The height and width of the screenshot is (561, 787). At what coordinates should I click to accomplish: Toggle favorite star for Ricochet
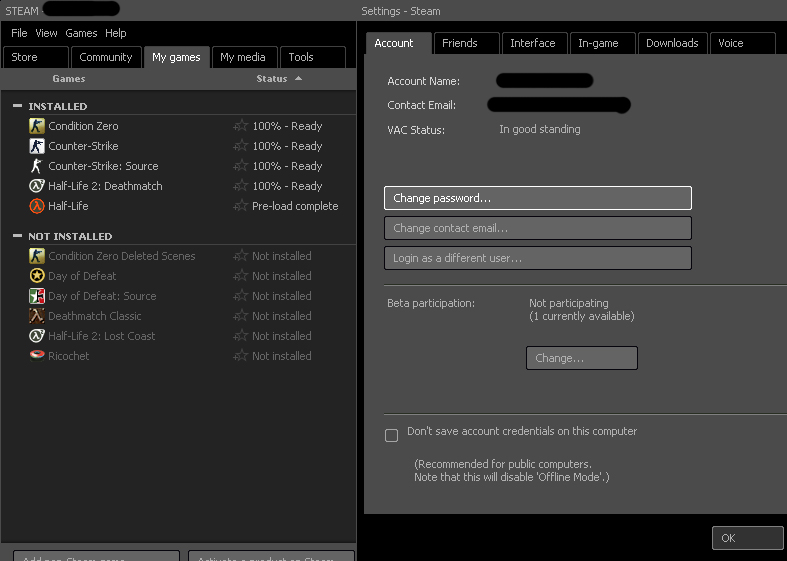(241, 356)
